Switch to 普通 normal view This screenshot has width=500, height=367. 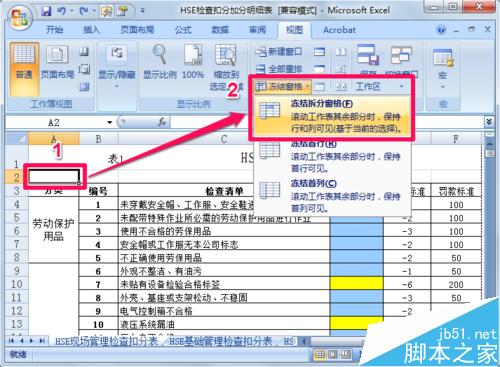click(x=24, y=68)
